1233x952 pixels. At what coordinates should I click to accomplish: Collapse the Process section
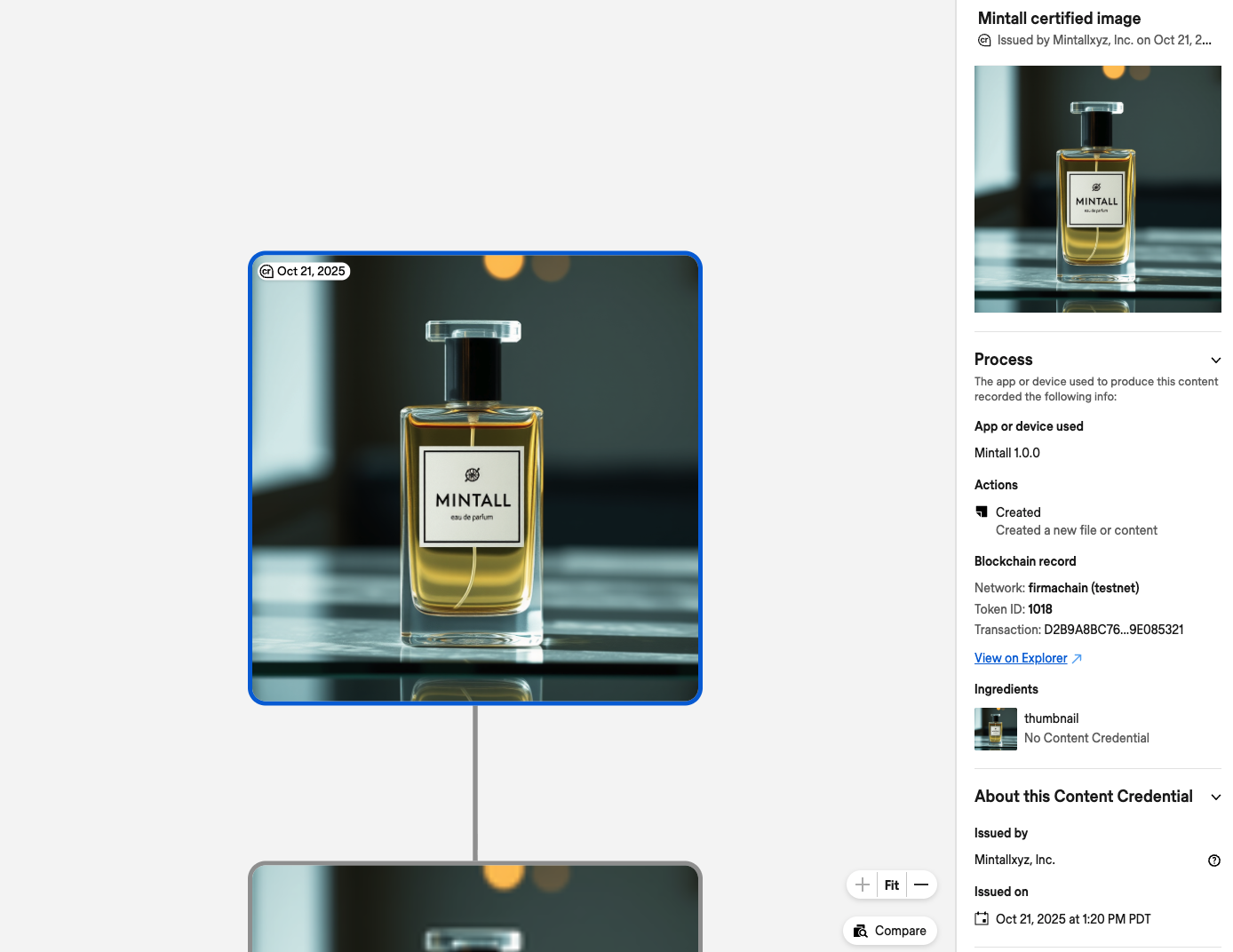coord(1216,361)
